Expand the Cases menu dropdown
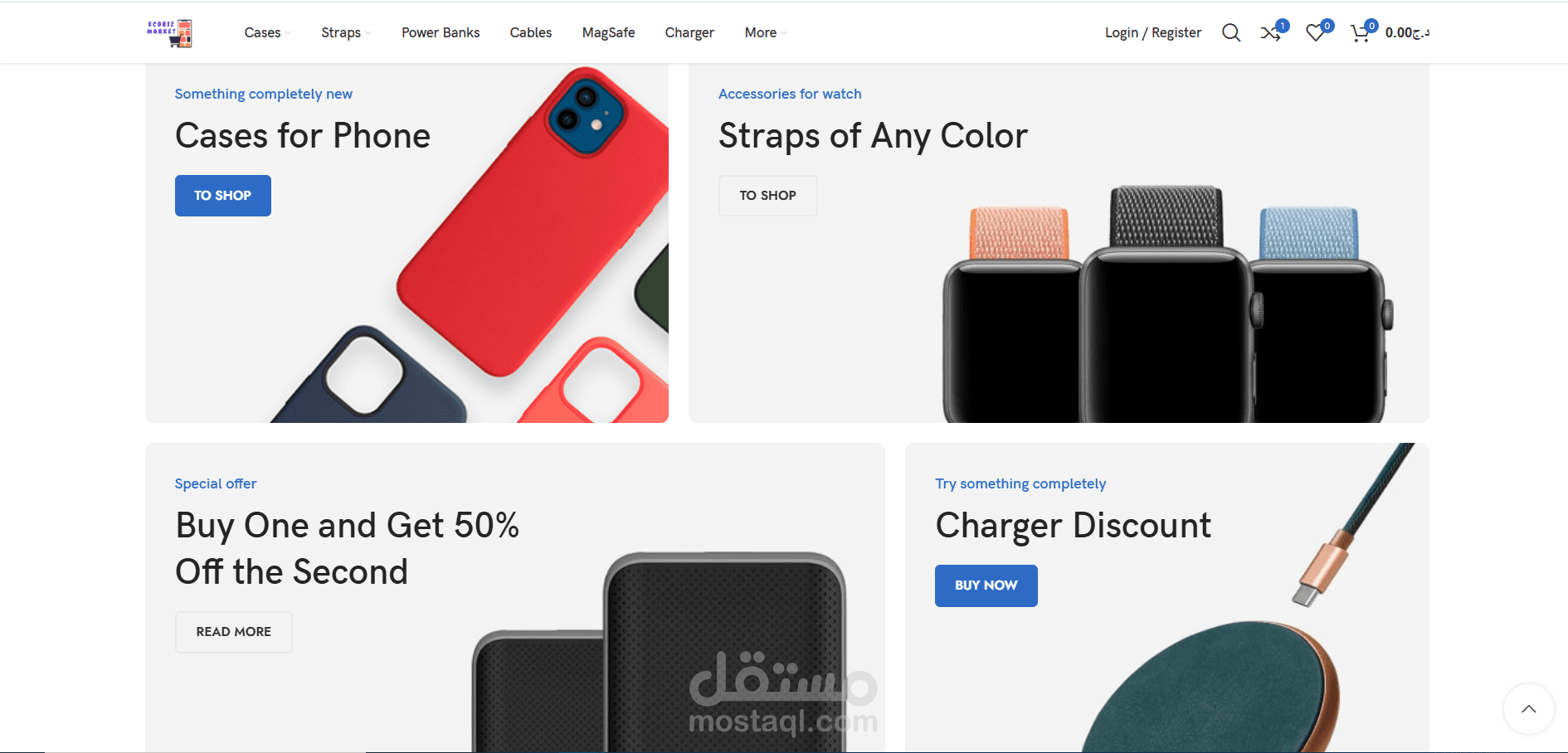 (267, 32)
